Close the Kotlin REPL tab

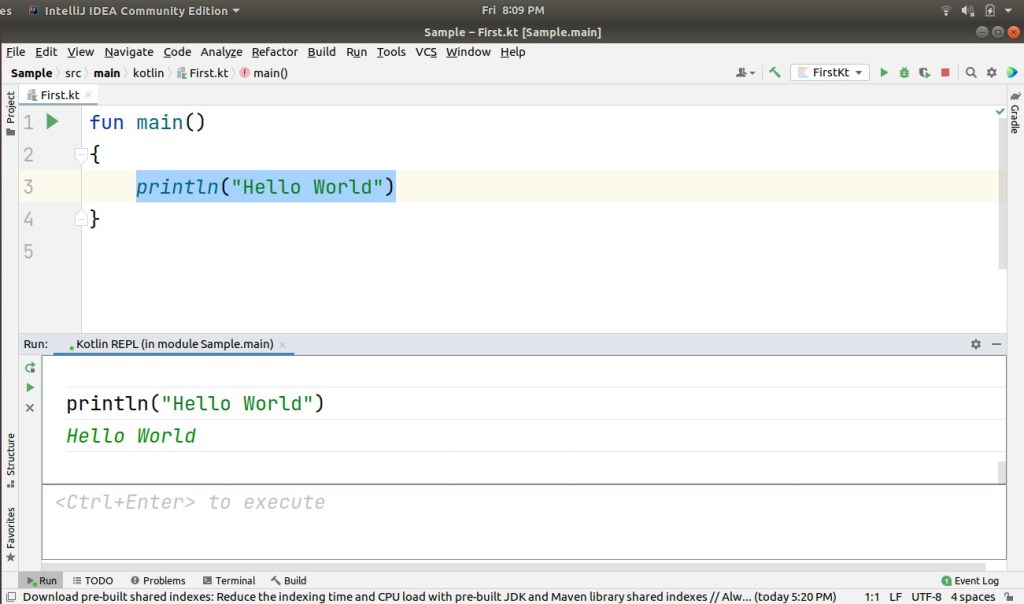tap(284, 344)
